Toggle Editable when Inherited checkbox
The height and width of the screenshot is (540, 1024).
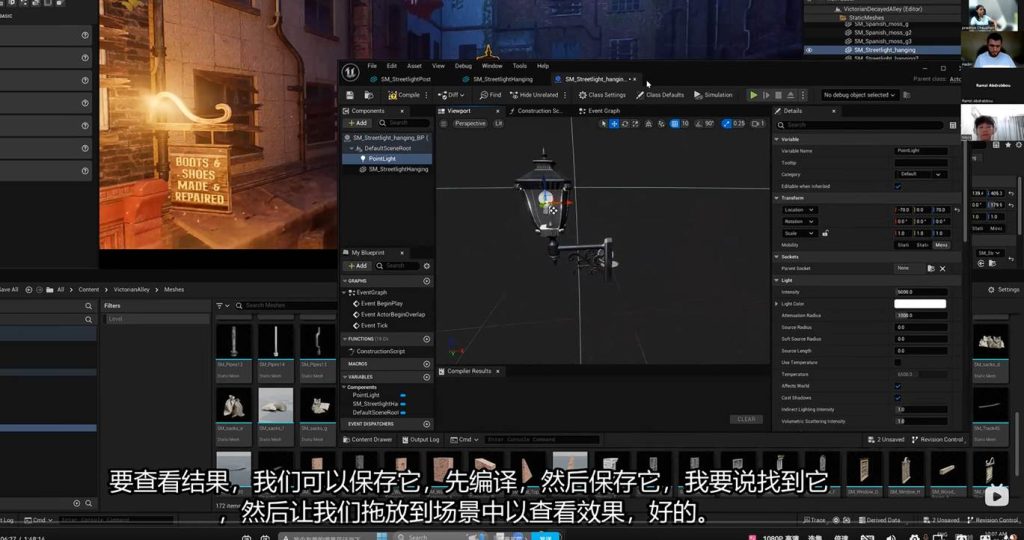click(x=897, y=186)
